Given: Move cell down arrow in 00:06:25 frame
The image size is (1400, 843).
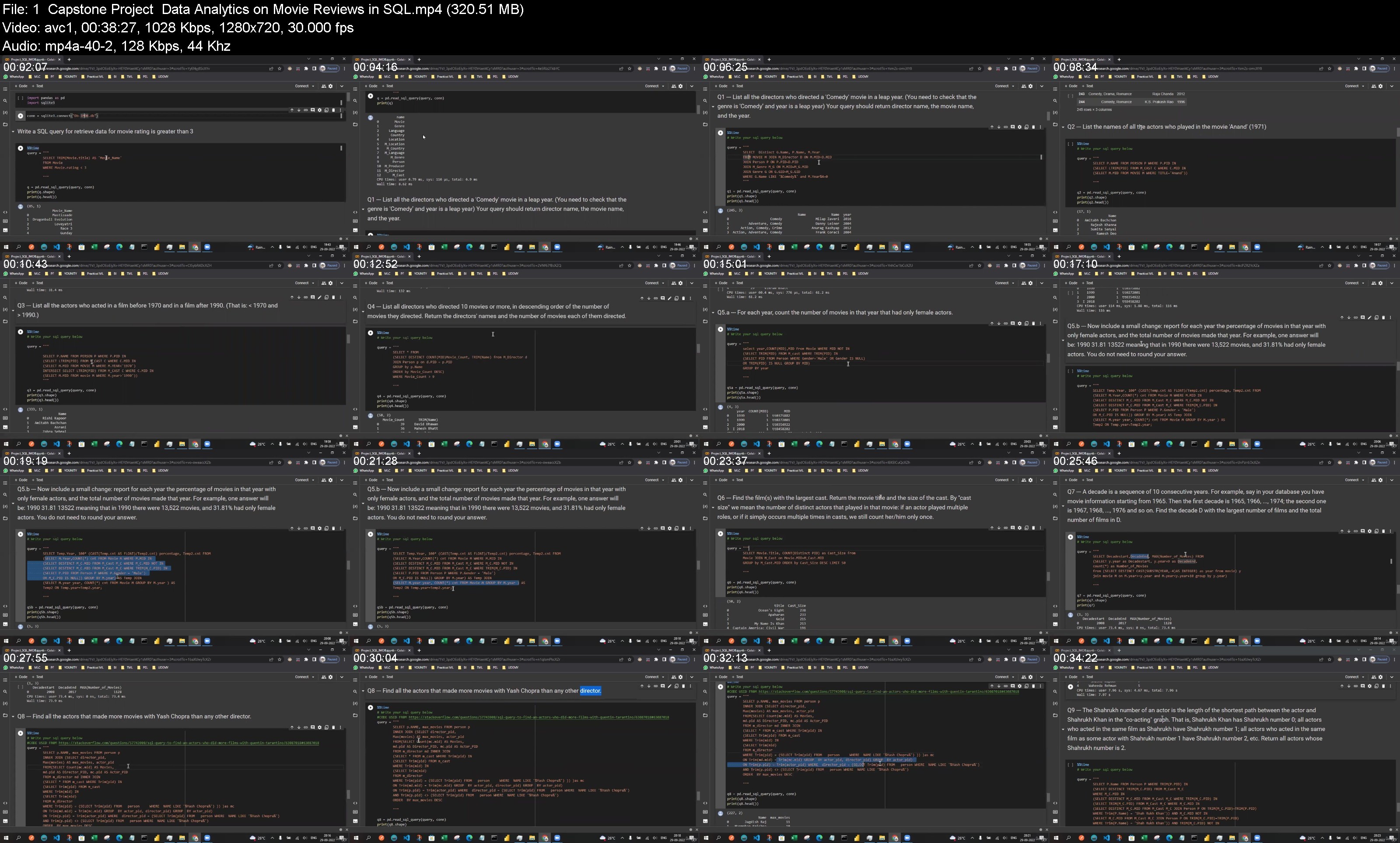Looking at the screenshot, I should coord(999,126).
